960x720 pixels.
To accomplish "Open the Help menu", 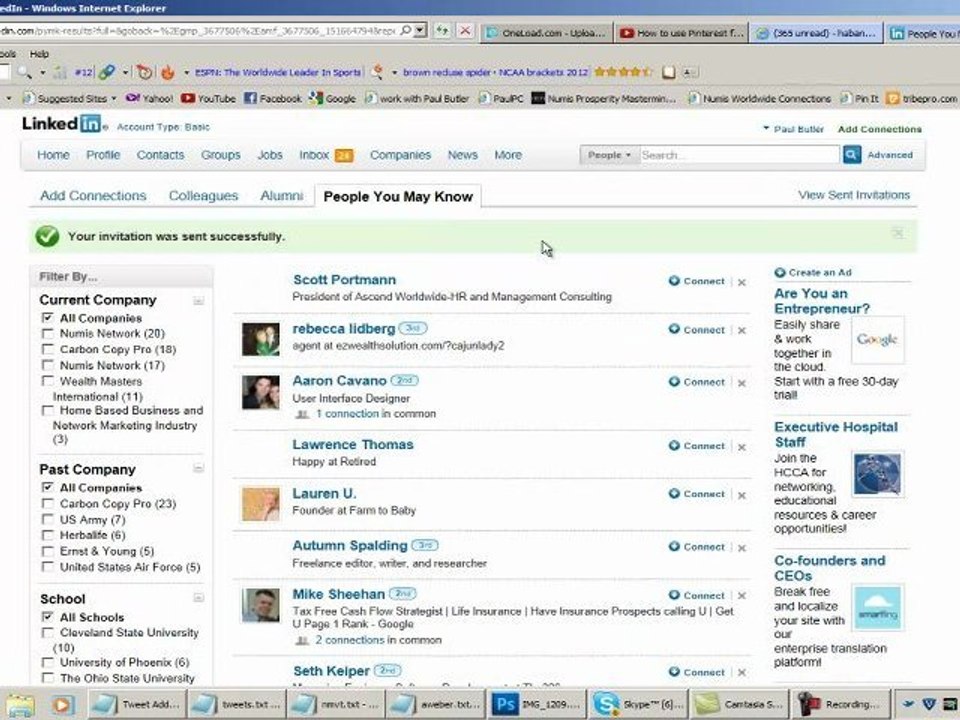I will click(x=39, y=54).
